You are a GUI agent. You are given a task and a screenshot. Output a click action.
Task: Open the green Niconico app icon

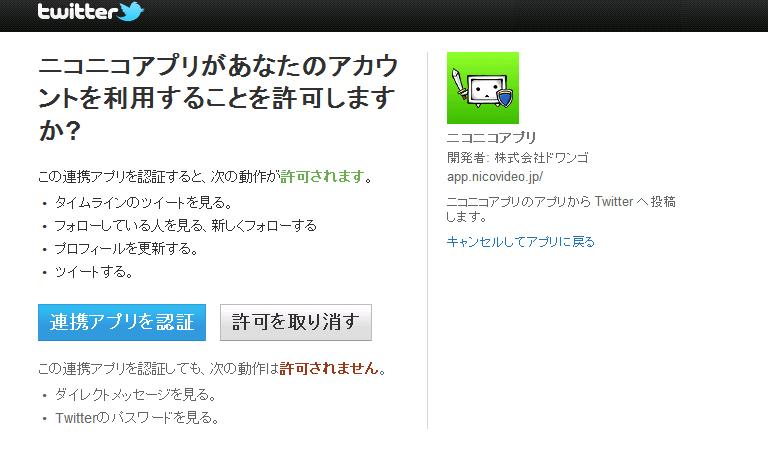click(x=482, y=88)
